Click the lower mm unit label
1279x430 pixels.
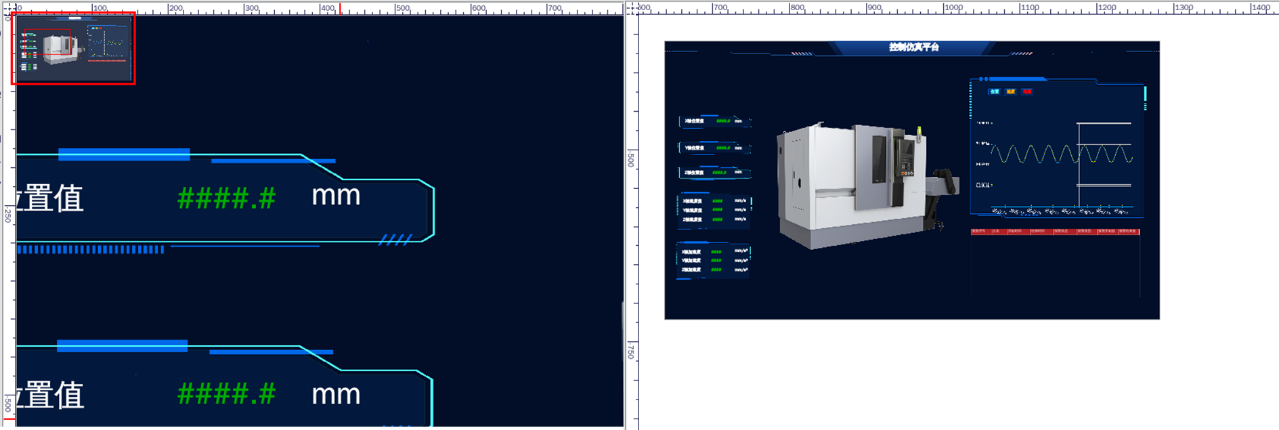click(336, 393)
